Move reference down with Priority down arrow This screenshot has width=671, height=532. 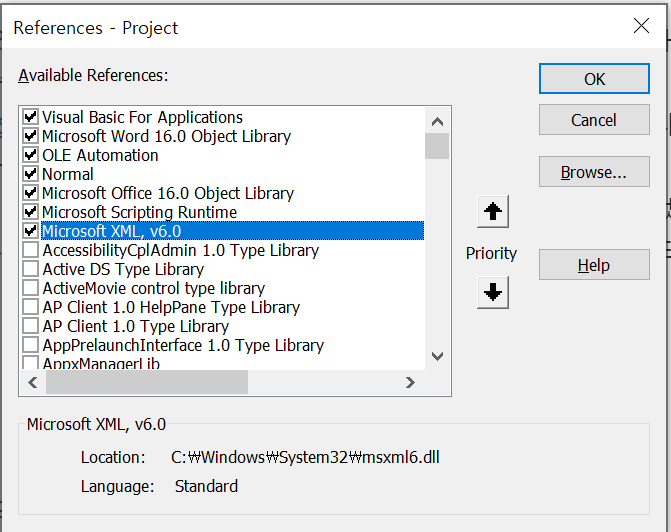pyautogui.click(x=493, y=292)
